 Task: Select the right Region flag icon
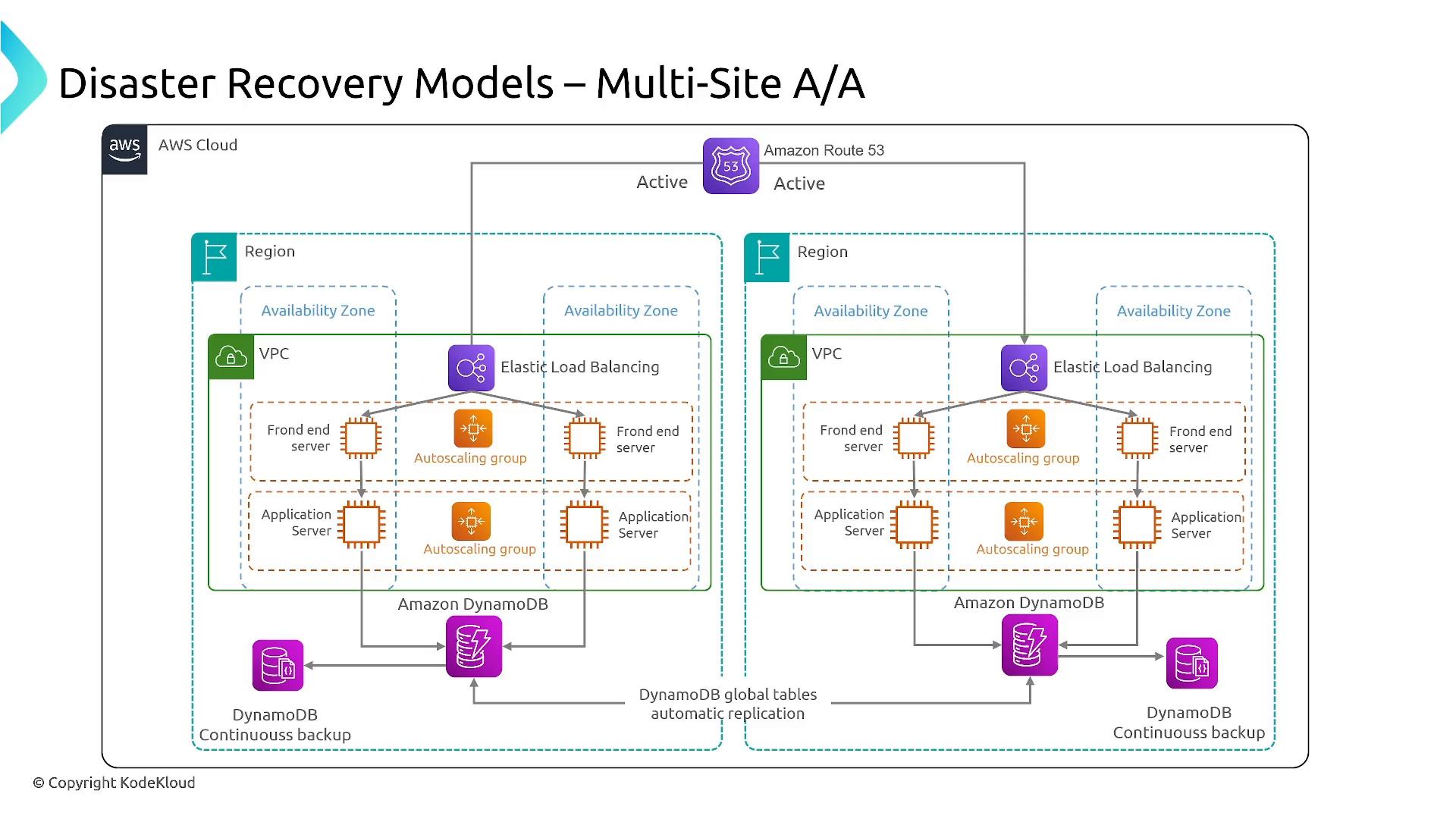767,258
